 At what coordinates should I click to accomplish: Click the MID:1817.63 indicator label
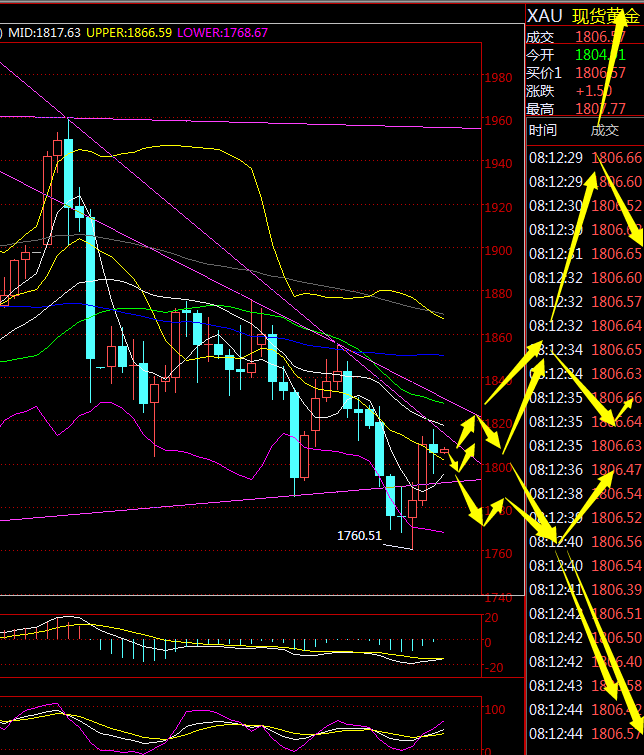click(43, 33)
